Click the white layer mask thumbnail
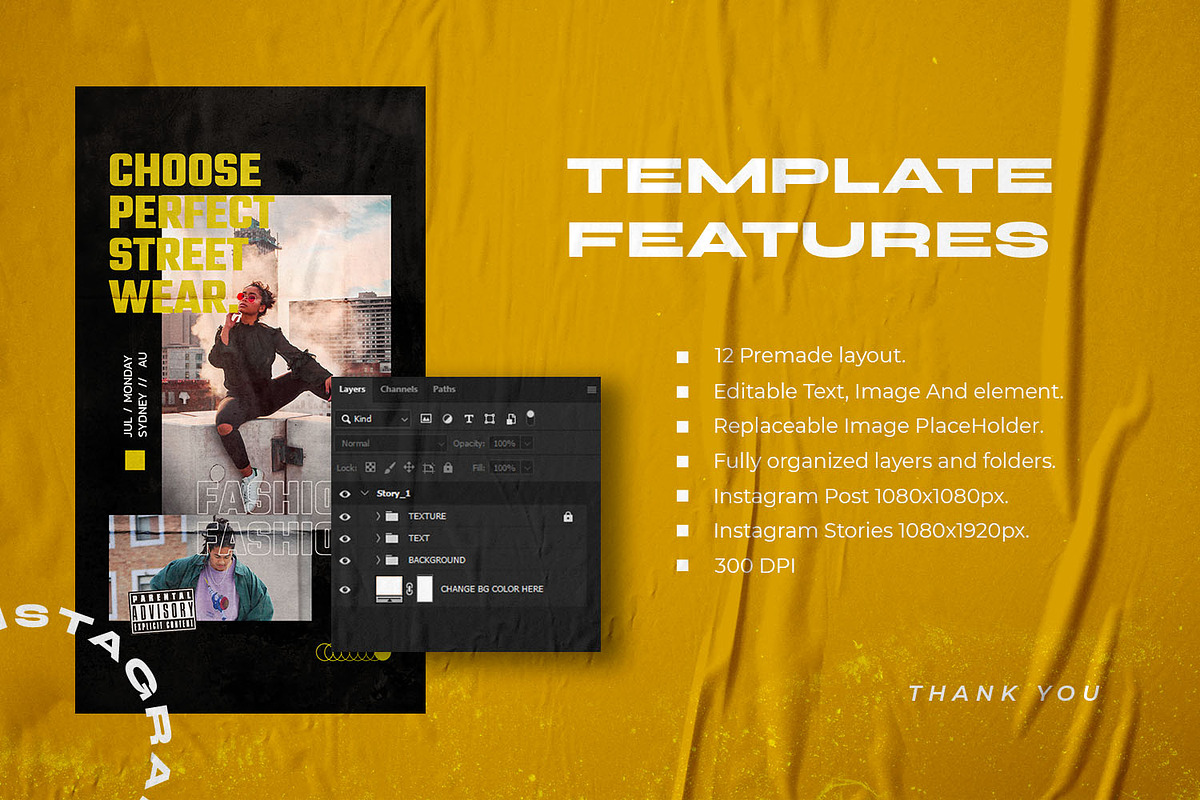Viewport: 1200px width, 800px height. point(425,589)
